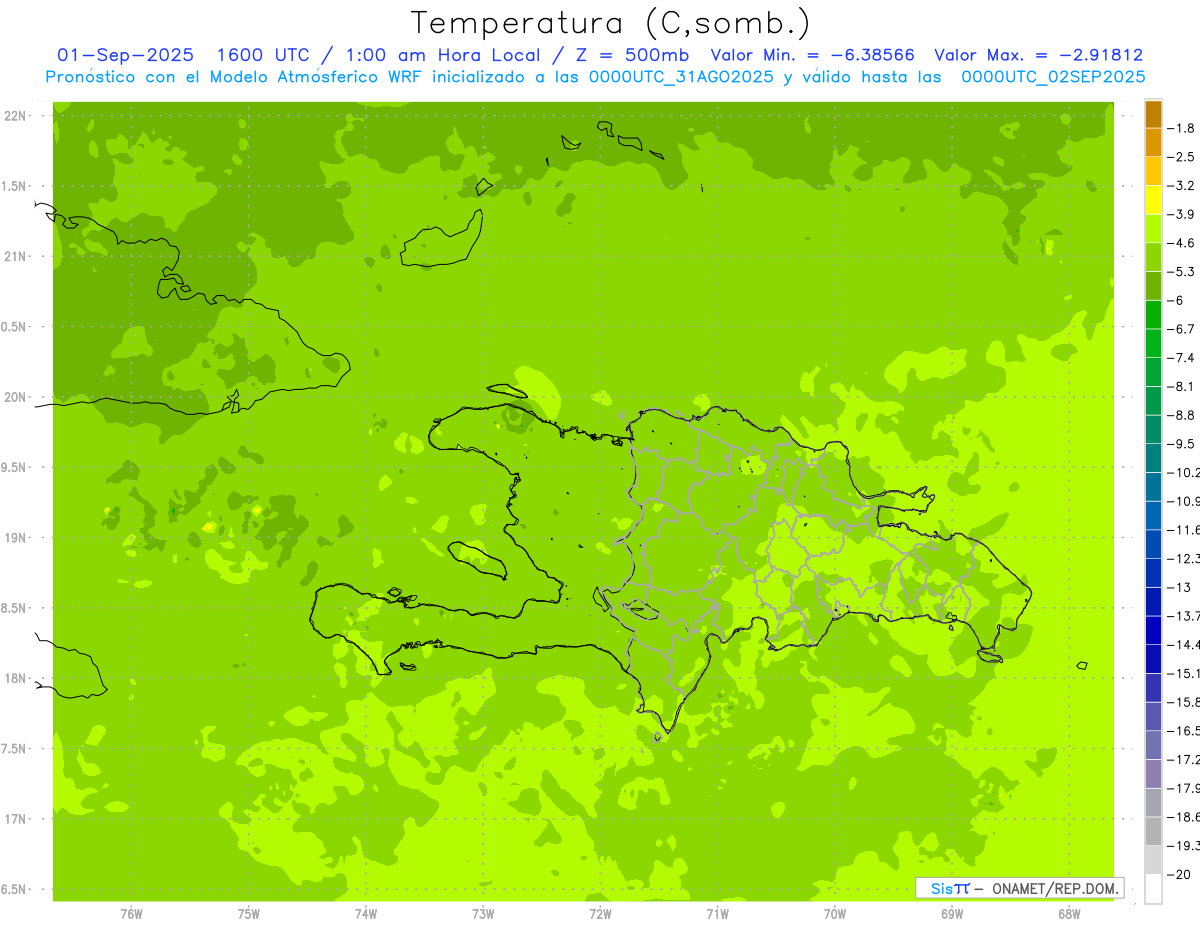Click the 21N latitude label

(x=15, y=256)
